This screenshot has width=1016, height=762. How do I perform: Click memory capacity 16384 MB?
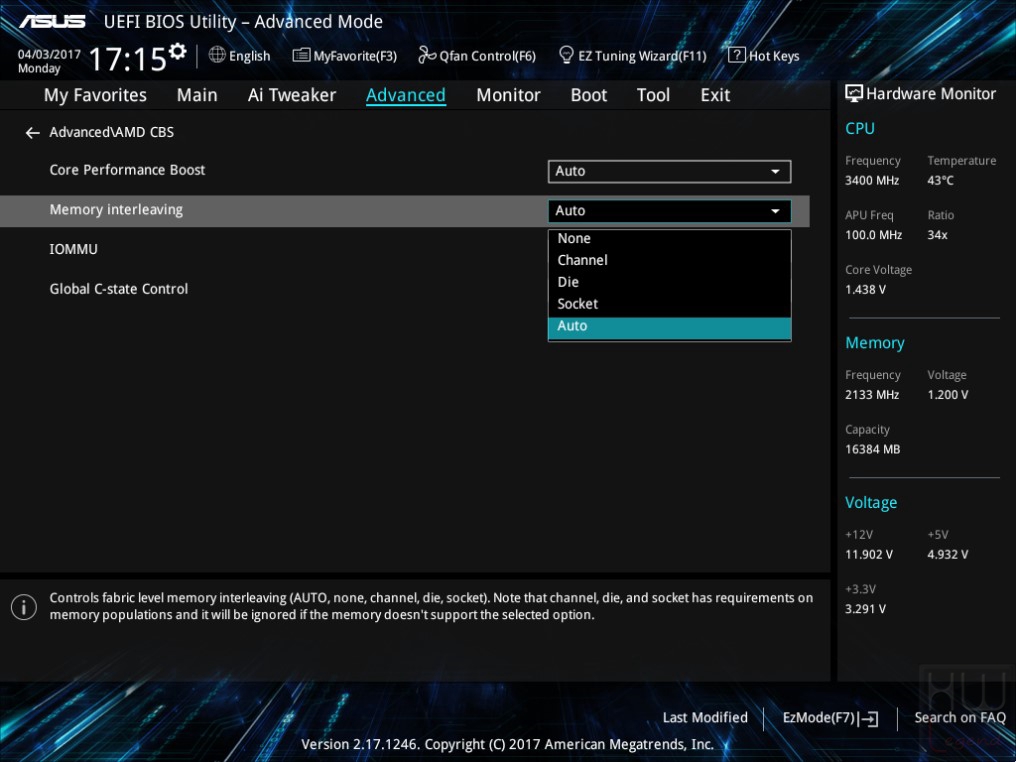pyautogui.click(x=872, y=449)
